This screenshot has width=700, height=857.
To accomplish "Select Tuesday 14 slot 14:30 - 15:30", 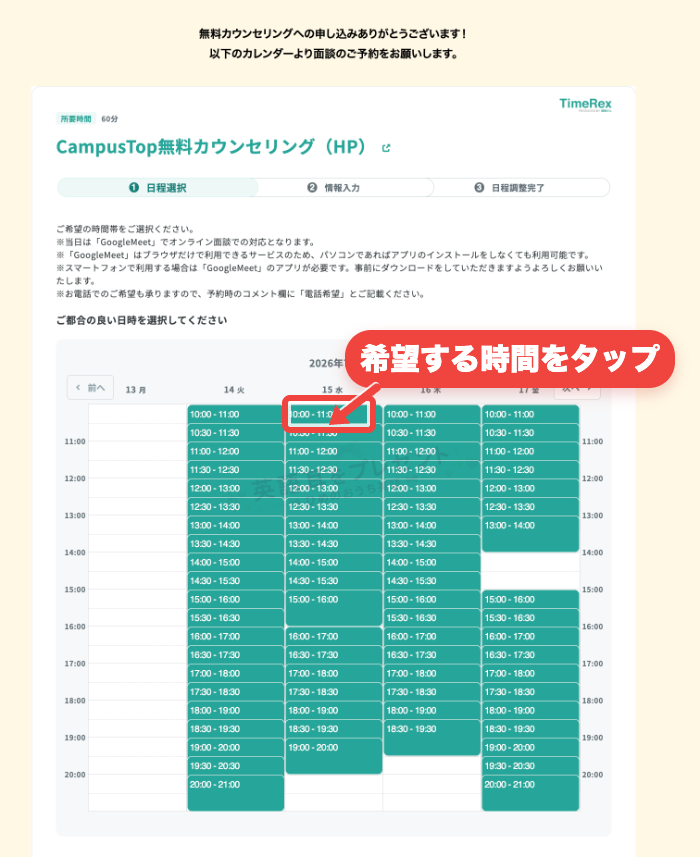I will pyautogui.click(x=236, y=581).
